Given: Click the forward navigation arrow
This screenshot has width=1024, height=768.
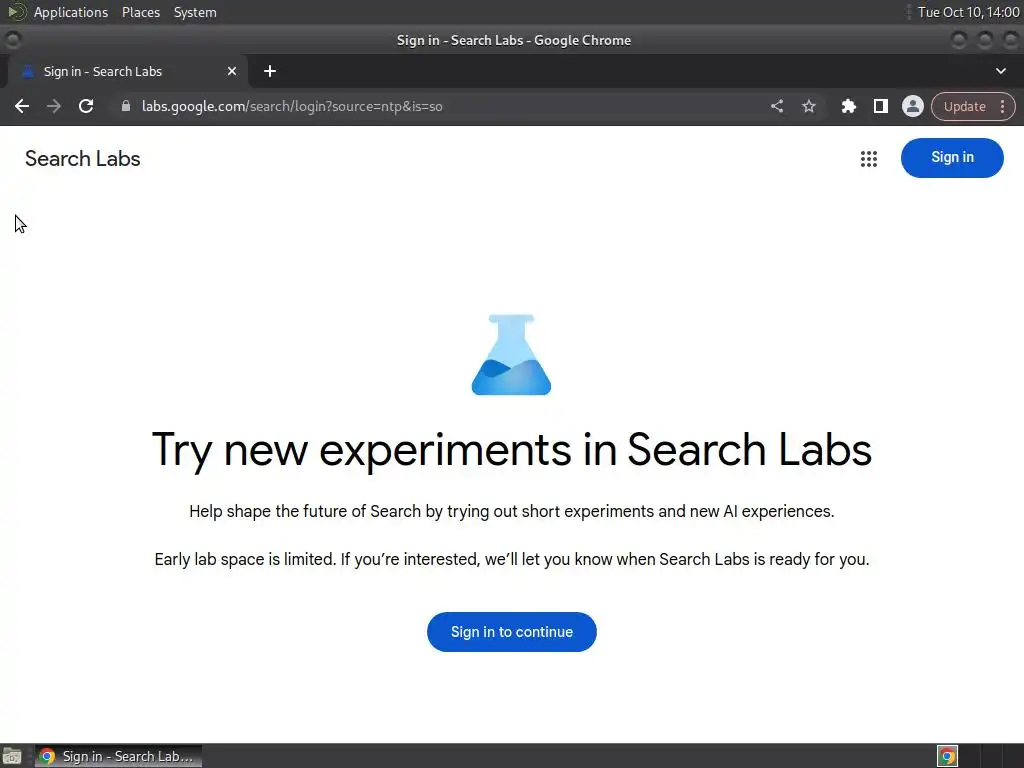Looking at the screenshot, I should tap(54, 106).
